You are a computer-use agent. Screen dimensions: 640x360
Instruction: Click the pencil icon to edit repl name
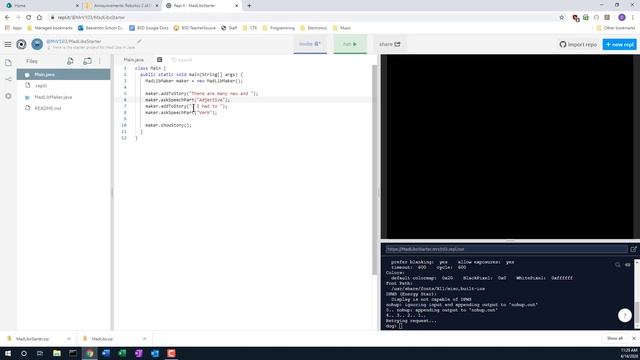pos(139,41)
